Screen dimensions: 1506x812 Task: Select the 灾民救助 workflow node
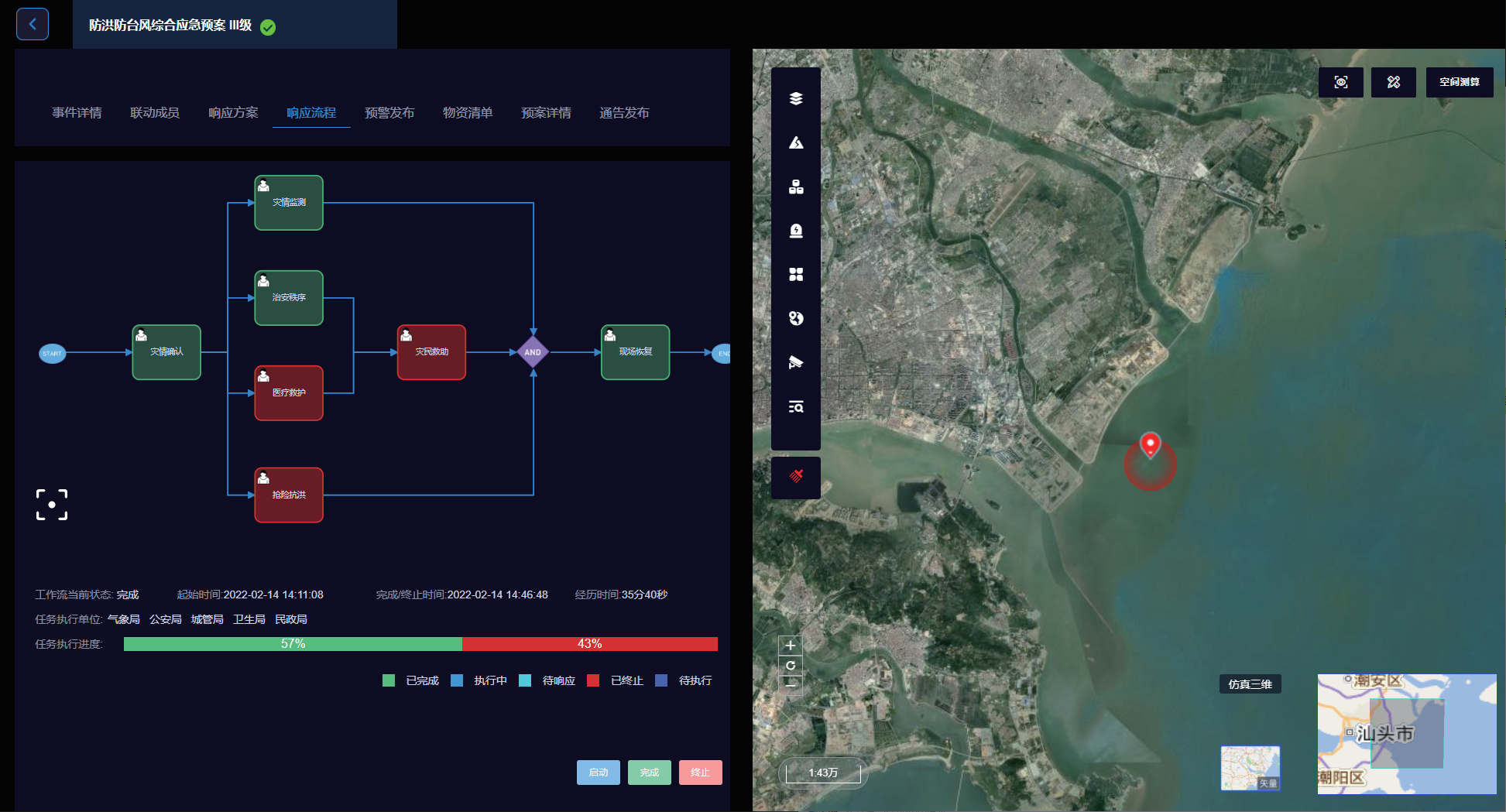tap(431, 352)
